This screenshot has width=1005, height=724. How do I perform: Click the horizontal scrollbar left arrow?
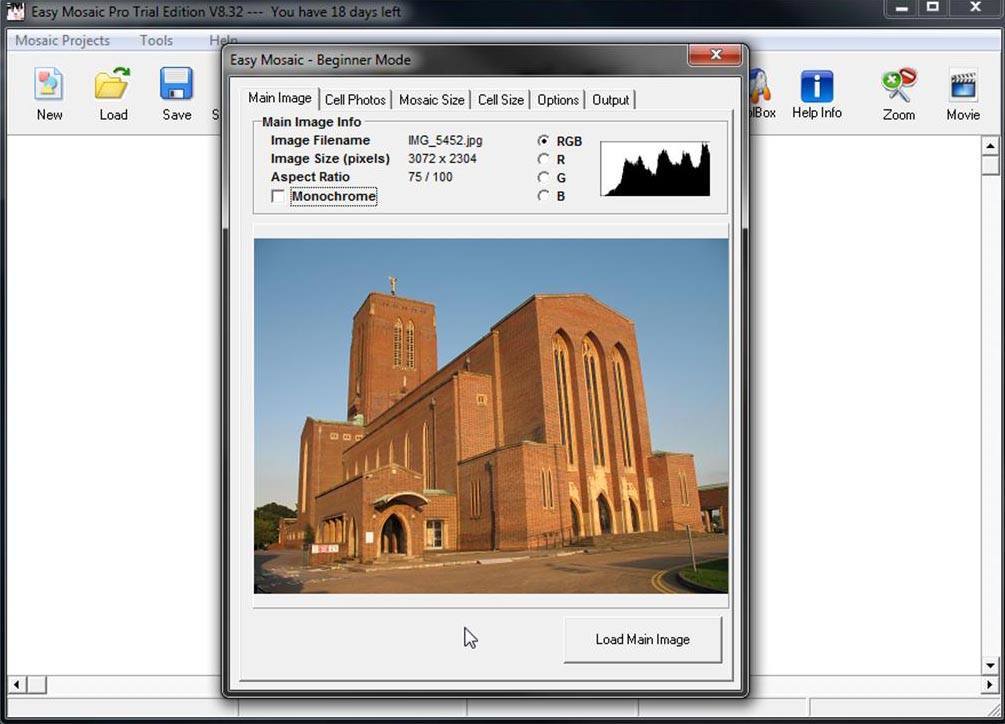tap(17, 685)
